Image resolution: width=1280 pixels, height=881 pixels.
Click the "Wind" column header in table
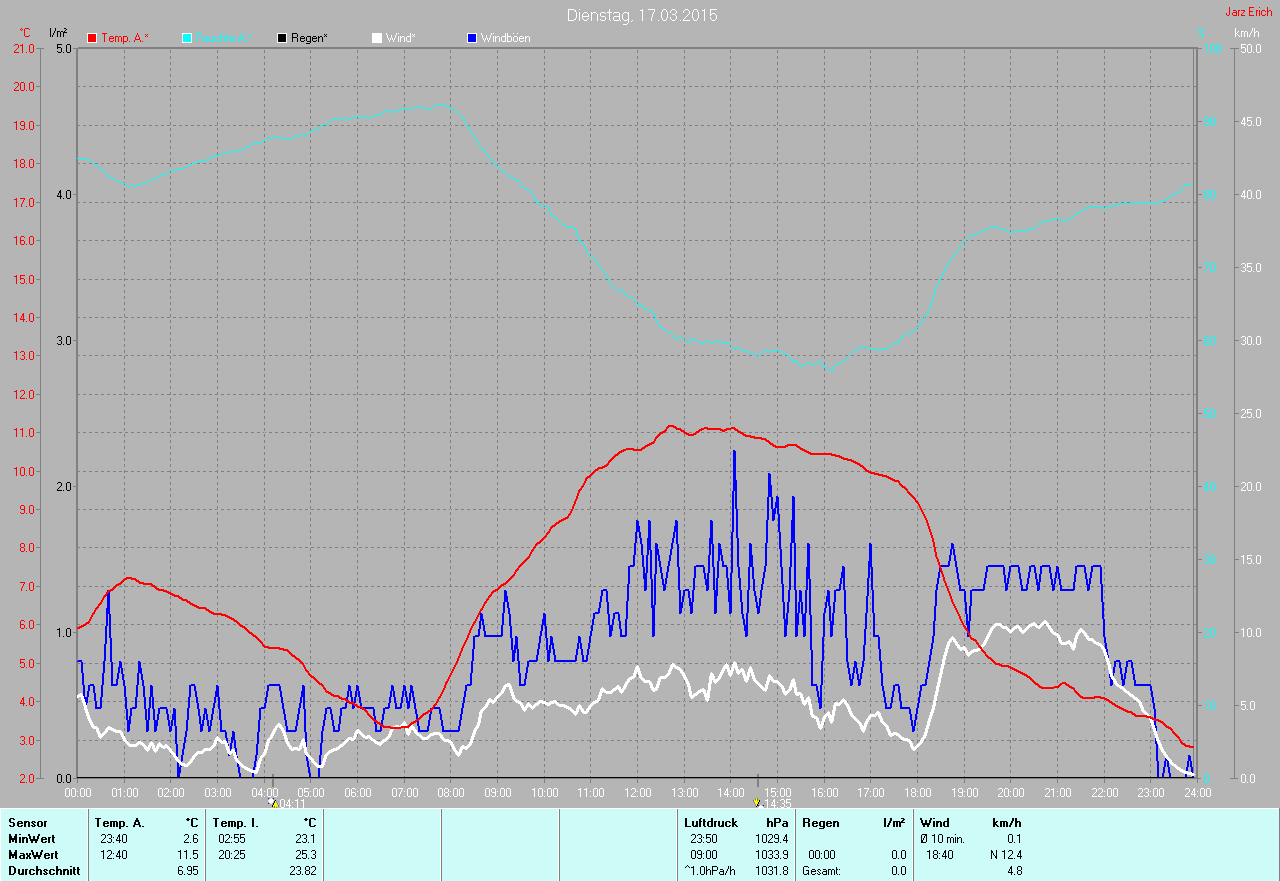[x=935, y=823]
